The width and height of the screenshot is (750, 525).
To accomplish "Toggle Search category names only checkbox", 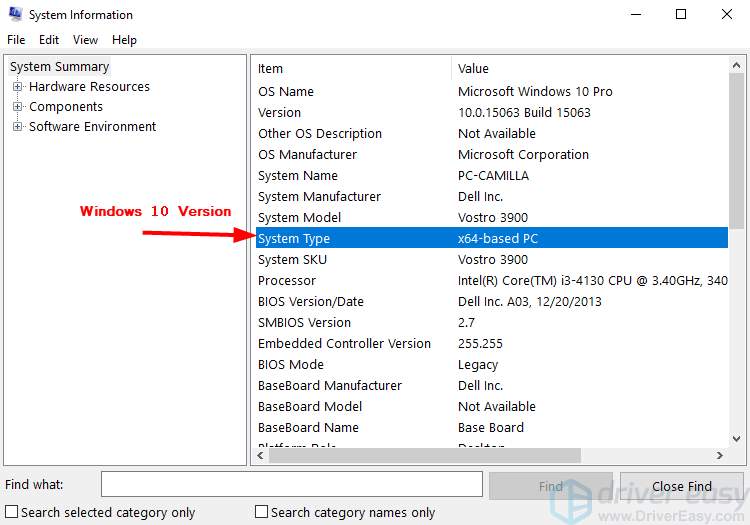I will (x=262, y=512).
